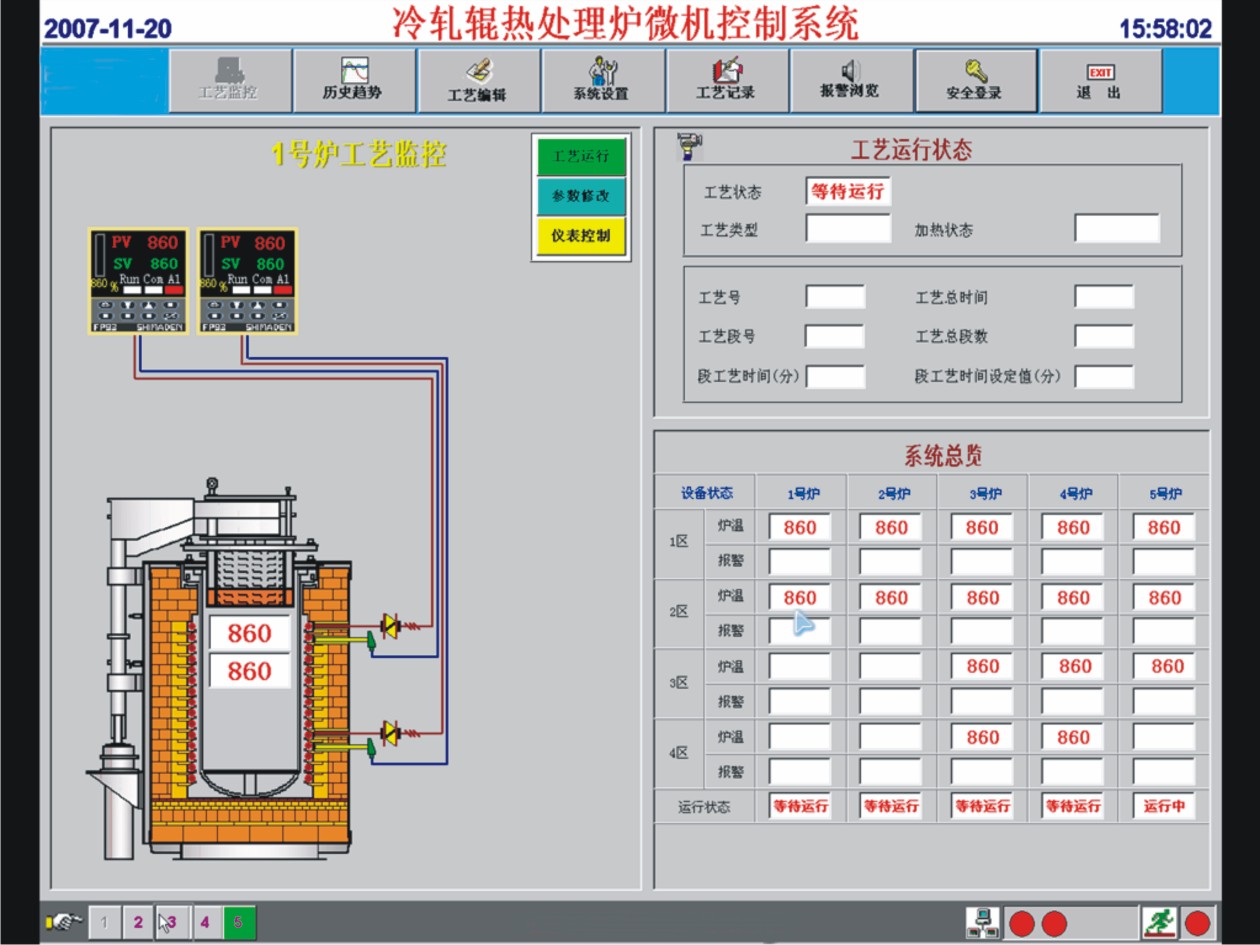Click the green 工艺运行 button
1260x945 pixels.
[x=581, y=157]
